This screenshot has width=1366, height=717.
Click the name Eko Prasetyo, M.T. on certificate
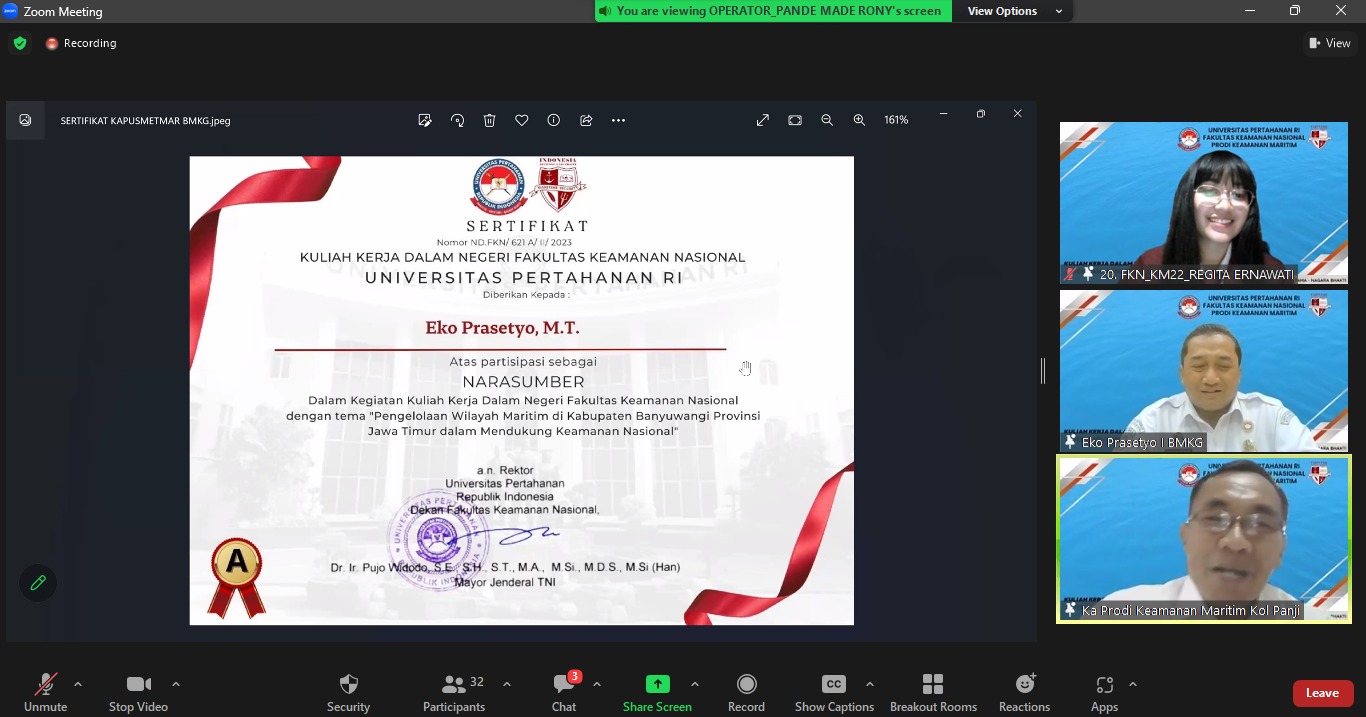tap(502, 328)
